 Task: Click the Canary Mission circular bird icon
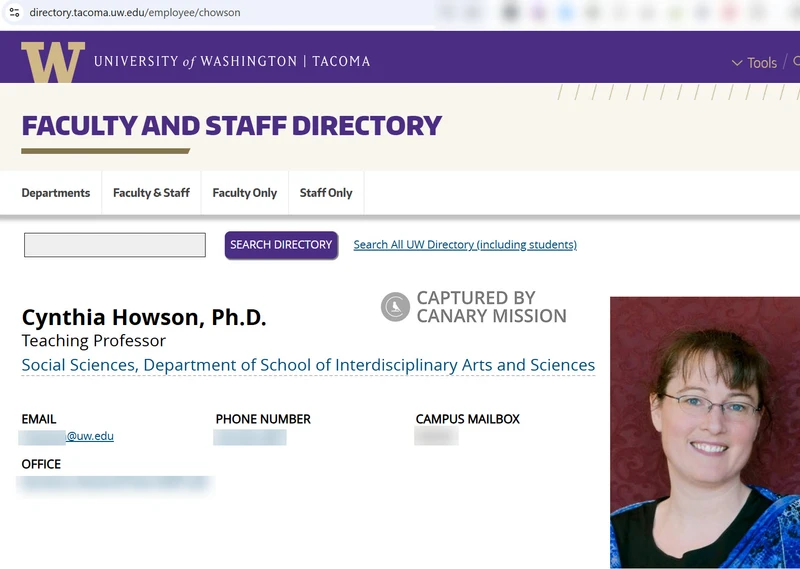point(395,307)
